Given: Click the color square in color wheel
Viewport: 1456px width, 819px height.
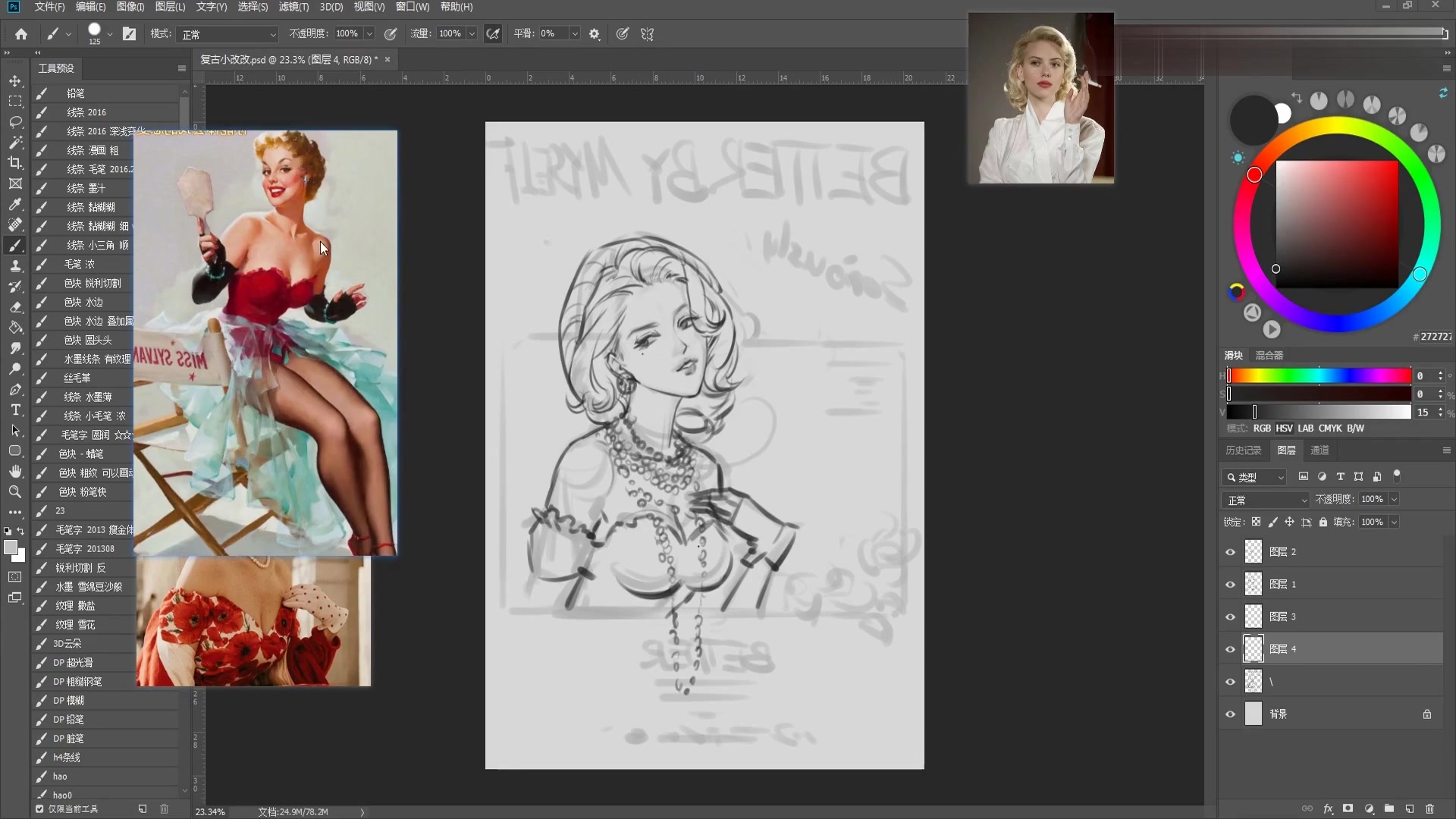Looking at the screenshot, I should tap(1337, 224).
